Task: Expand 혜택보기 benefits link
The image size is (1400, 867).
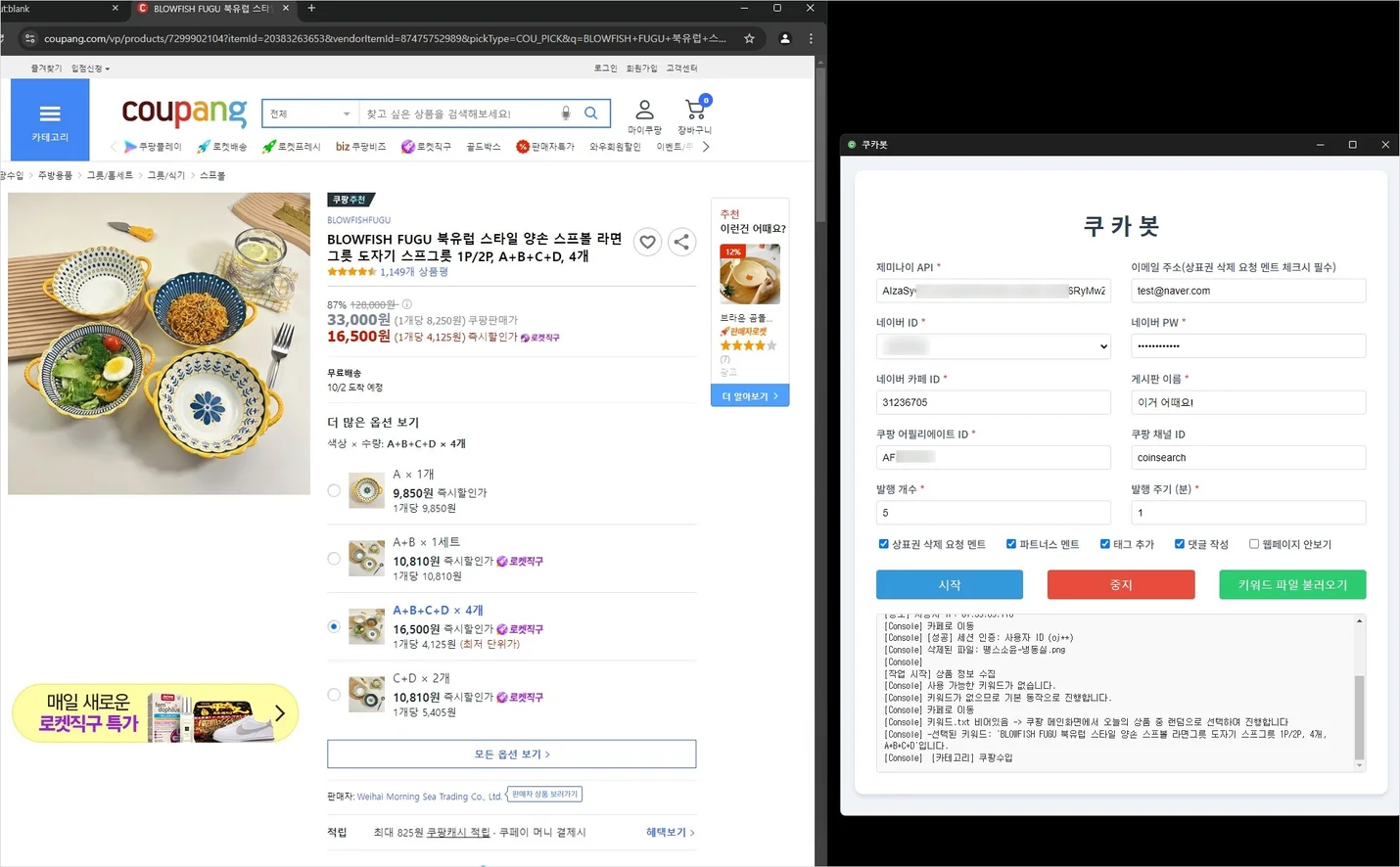Action: 671,832
